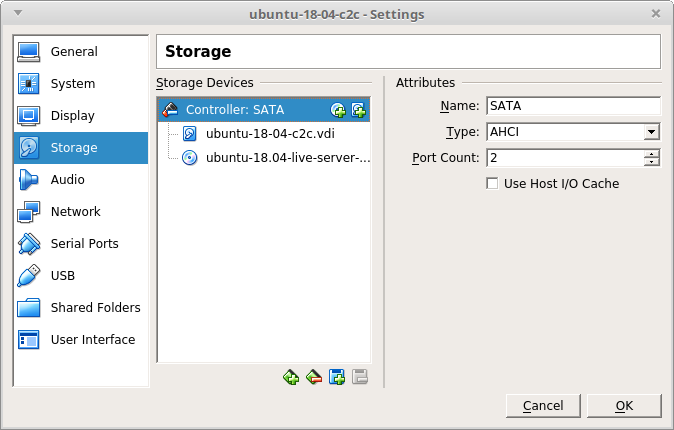Click the controller Name text field
The height and width of the screenshot is (430, 674).
point(572,106)
